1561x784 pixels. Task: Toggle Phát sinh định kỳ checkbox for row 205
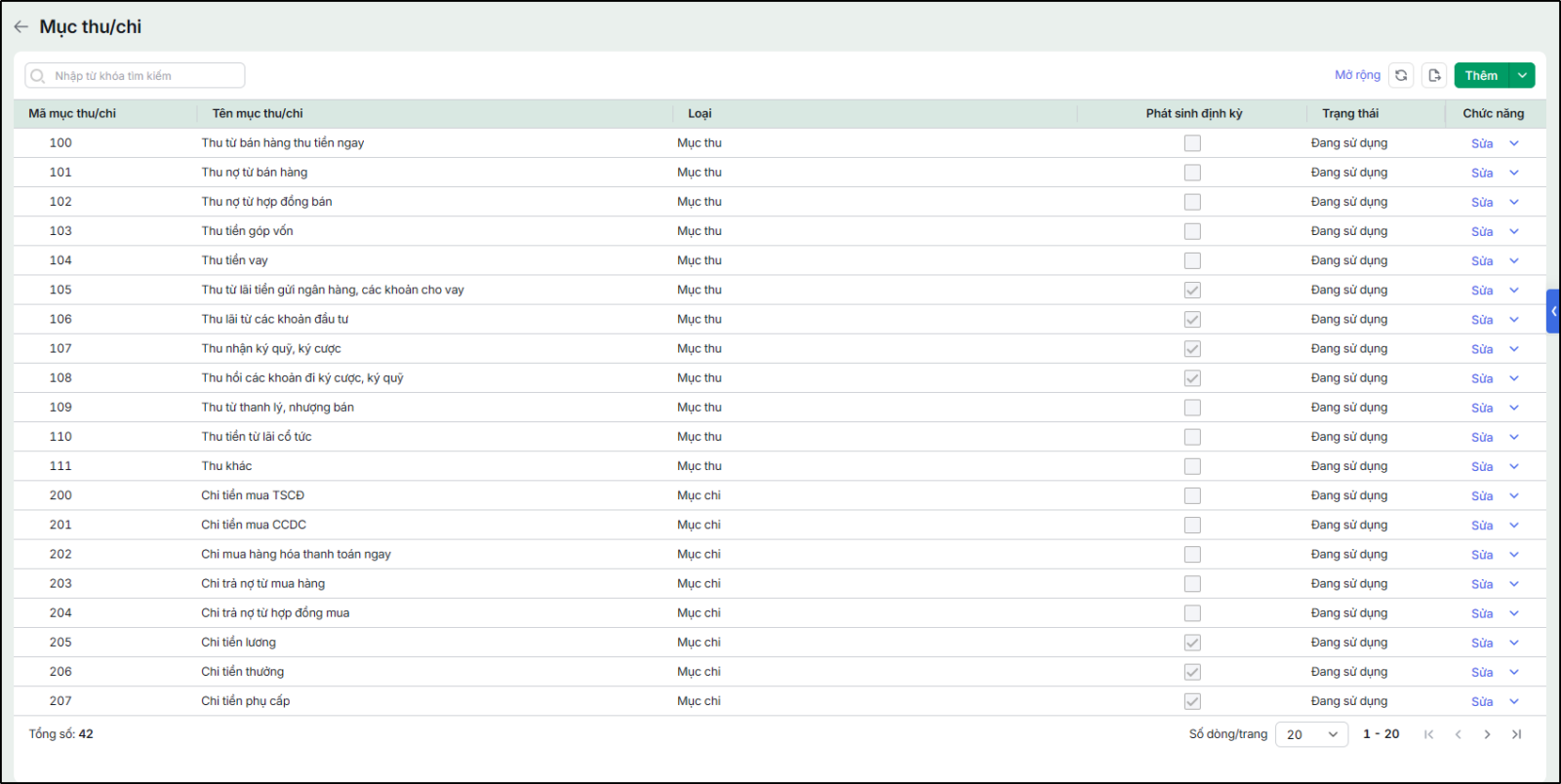tap(1192, 643)
